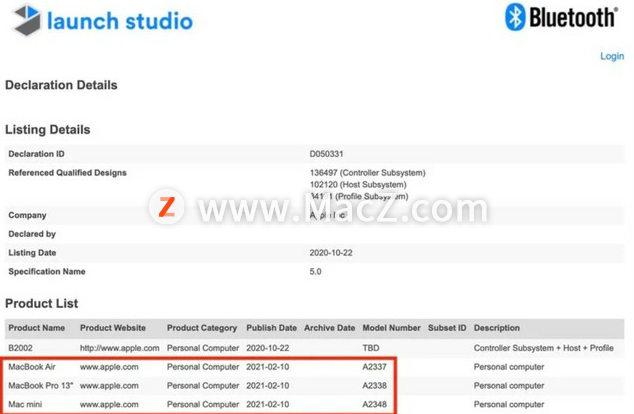
Task: Select 102120 (Host Subsystem) text
Action: coord(358,184)
